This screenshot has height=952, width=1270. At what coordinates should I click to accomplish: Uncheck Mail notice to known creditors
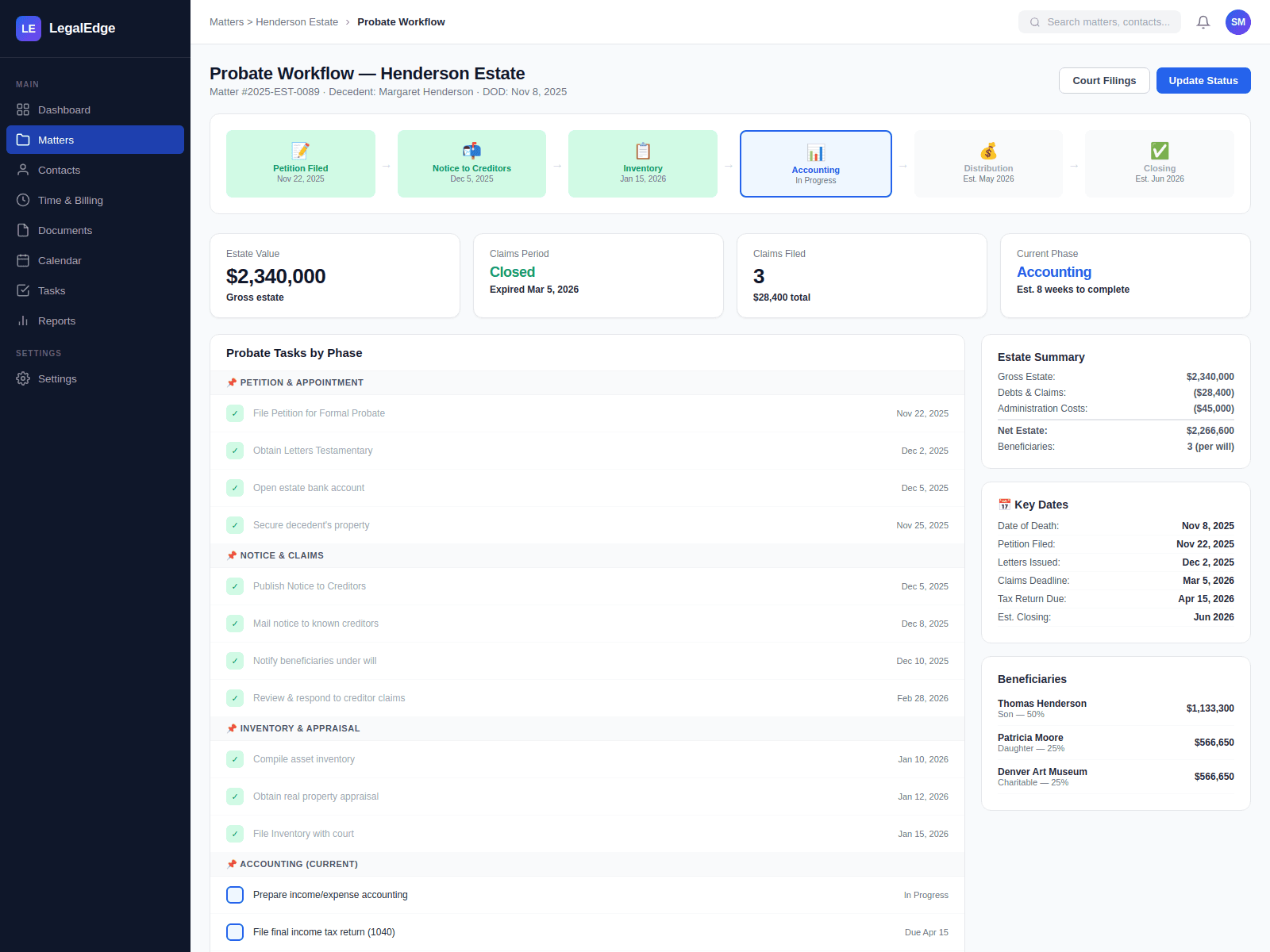pos(235,624)
